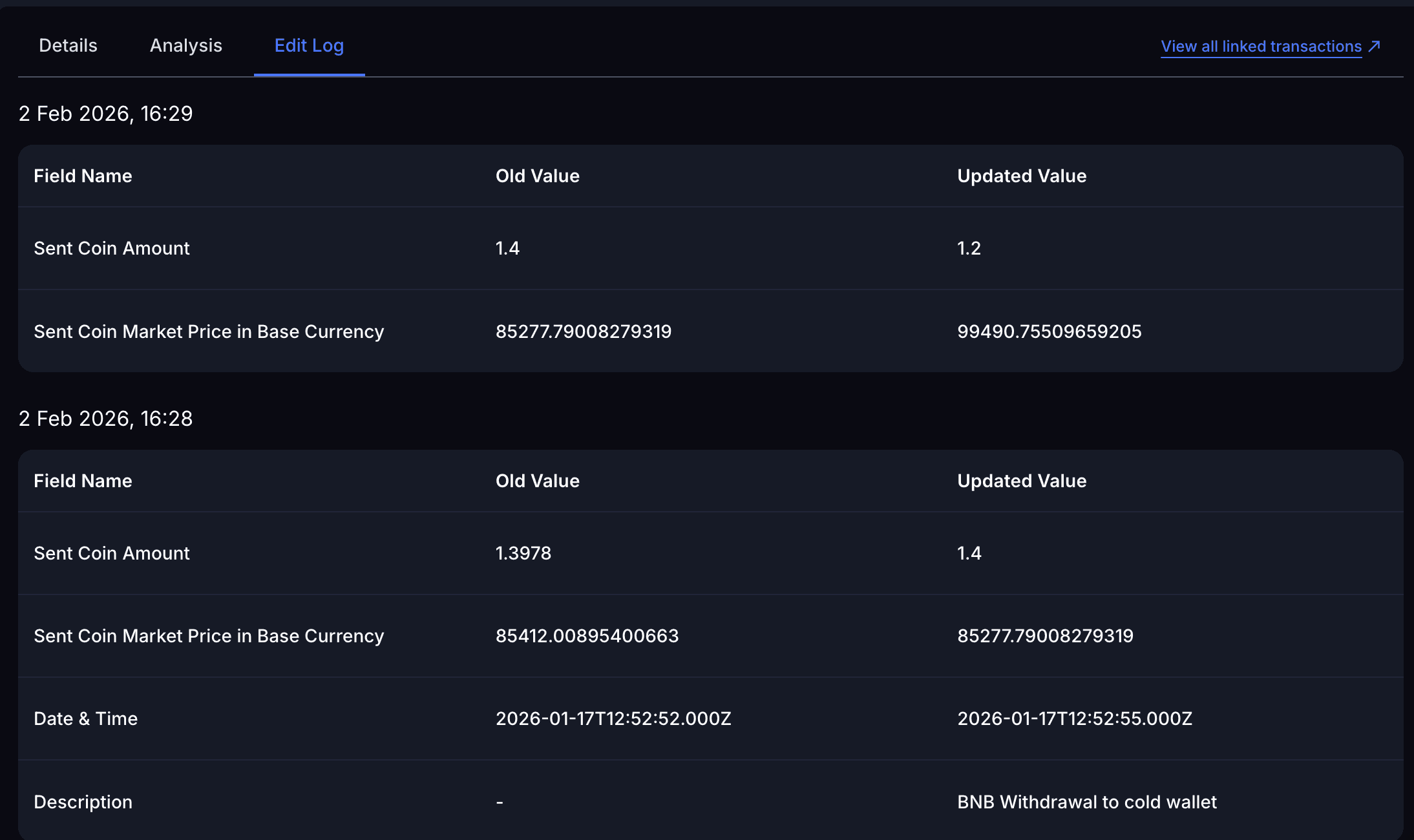Click the updated value 1.2
This screenshot has width=1414, height=840.
[x=969, y=248]
